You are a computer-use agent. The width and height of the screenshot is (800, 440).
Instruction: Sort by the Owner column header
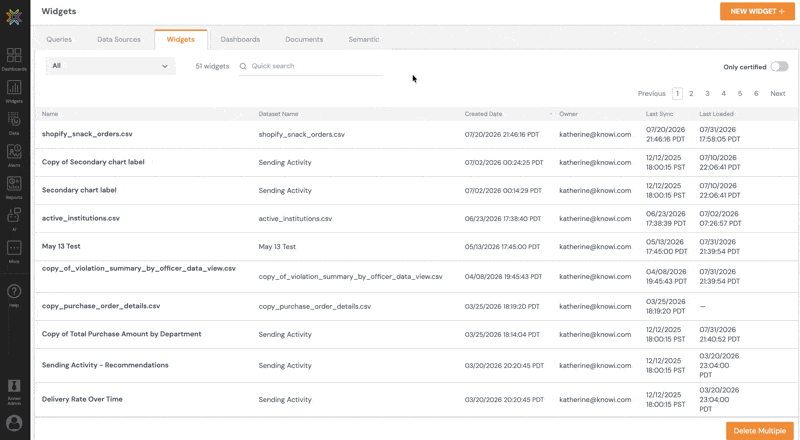568,114
